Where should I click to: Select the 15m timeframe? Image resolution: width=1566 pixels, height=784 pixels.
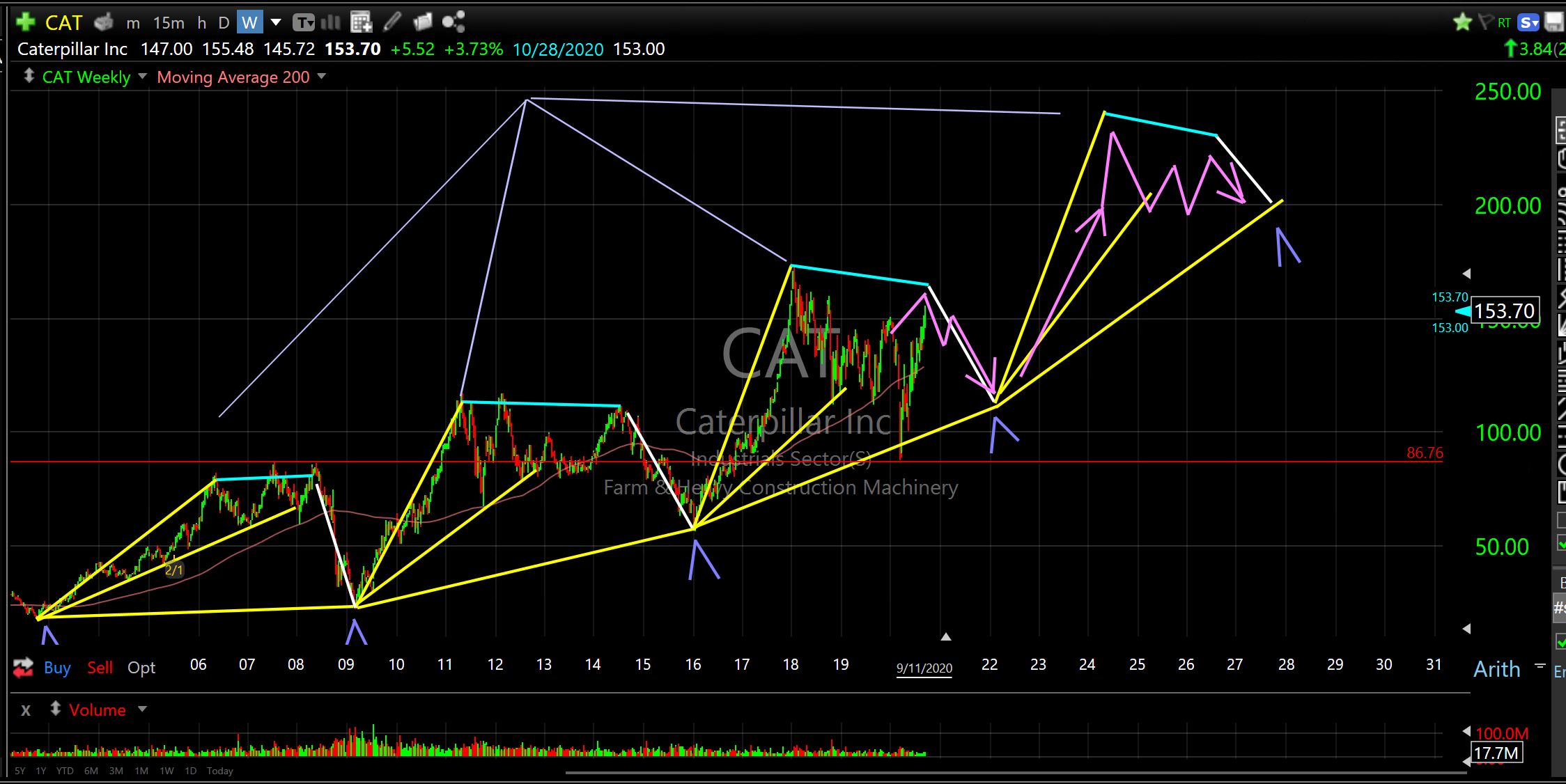[169, 23]
